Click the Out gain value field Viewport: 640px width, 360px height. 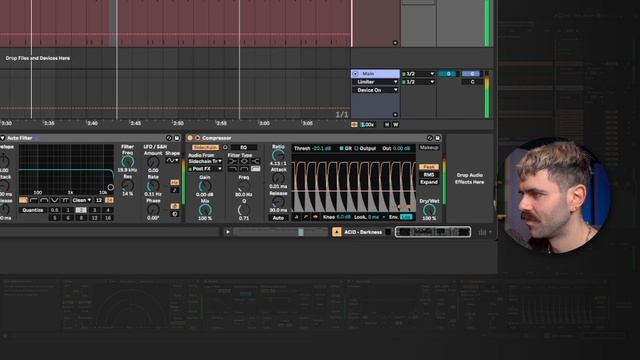click(401, 149)
